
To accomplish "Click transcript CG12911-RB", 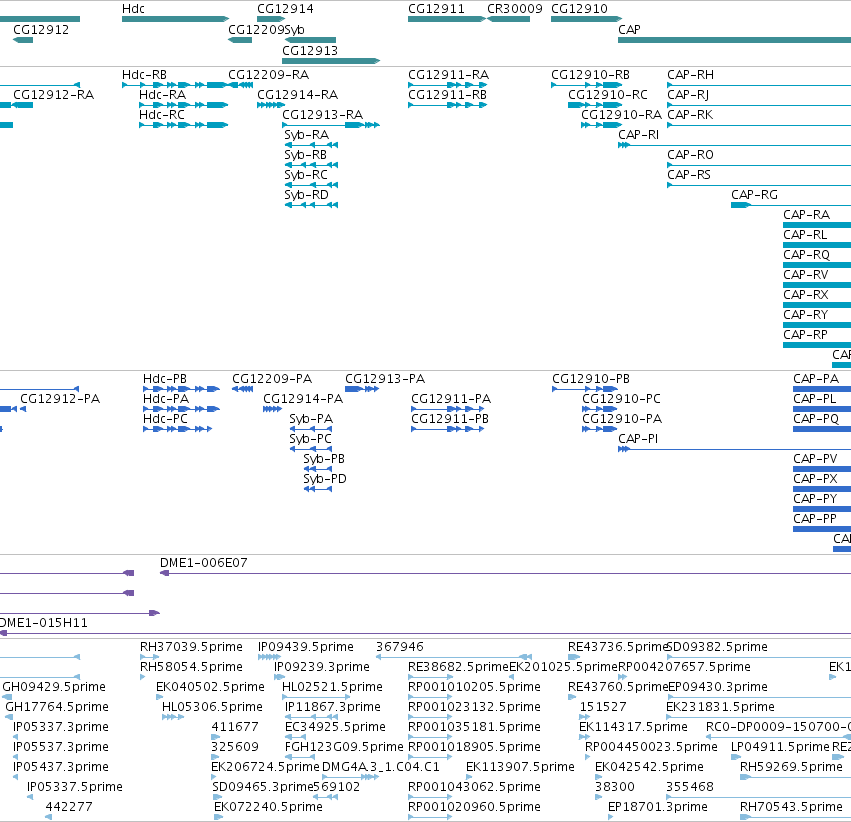I will coord(448,105).
